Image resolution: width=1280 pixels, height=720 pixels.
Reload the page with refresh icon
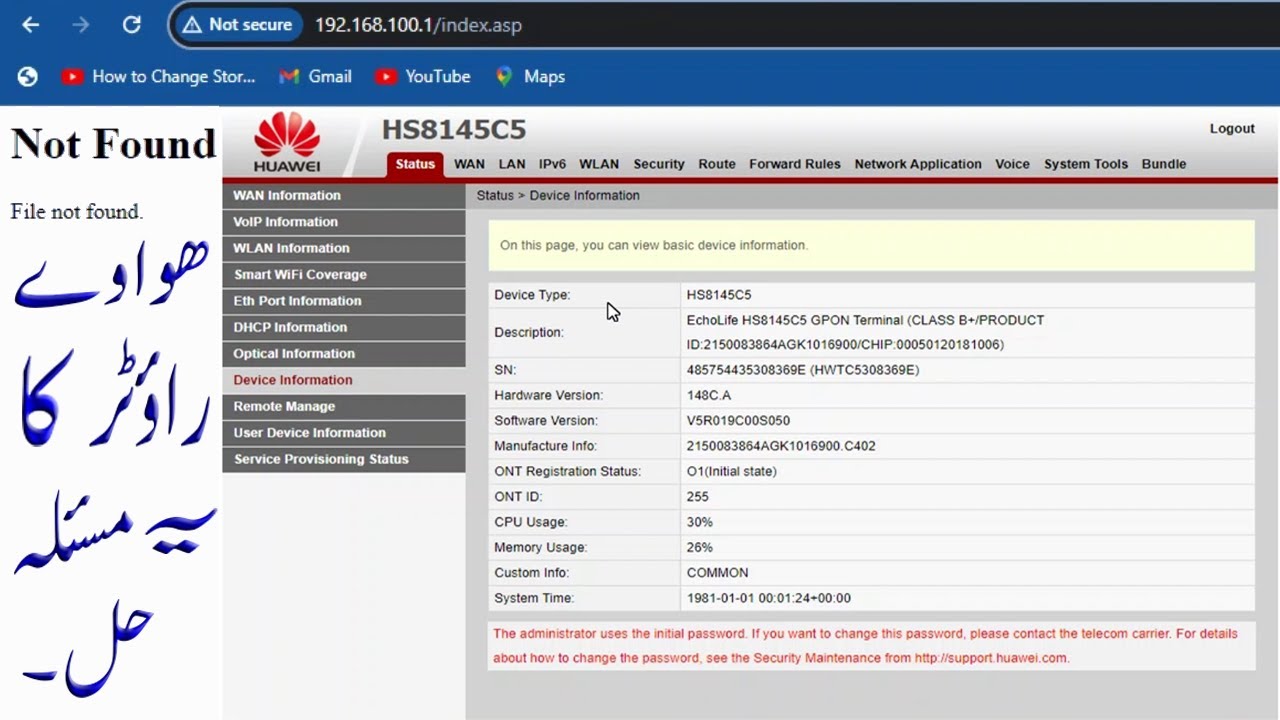[131, 25]
